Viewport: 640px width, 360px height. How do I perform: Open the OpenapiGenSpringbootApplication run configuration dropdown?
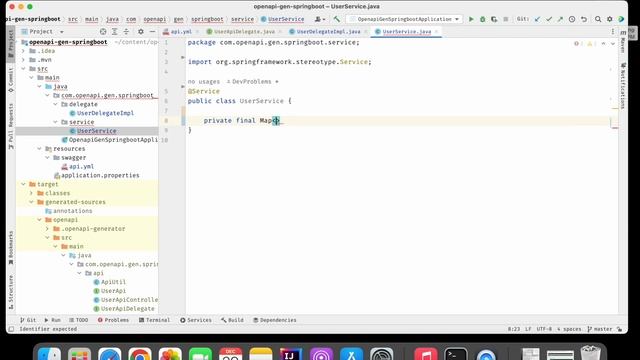[404, 19]
